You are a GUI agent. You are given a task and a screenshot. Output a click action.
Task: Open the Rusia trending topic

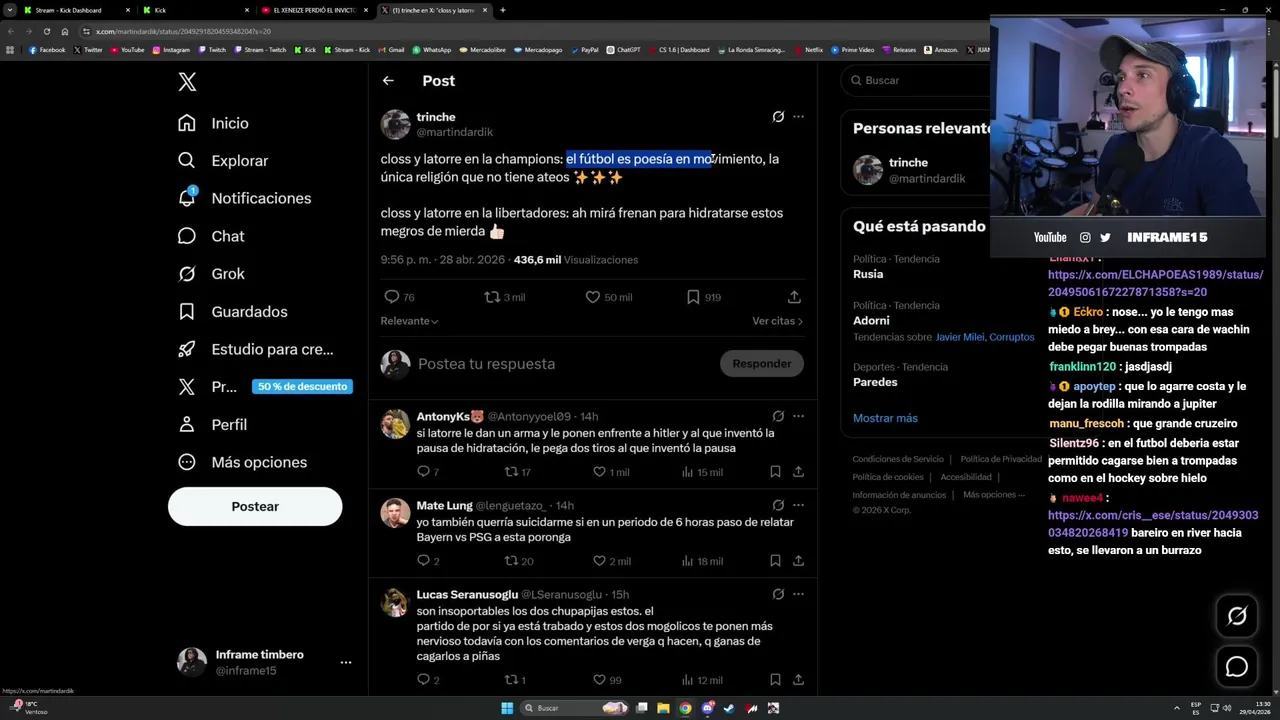(868, 274)
